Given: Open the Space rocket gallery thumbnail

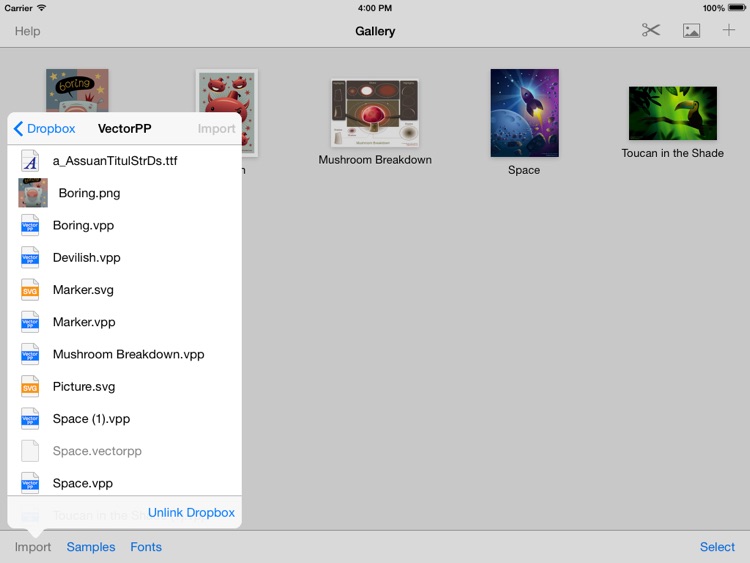Looking at the screenshot, I should (525, 113).
